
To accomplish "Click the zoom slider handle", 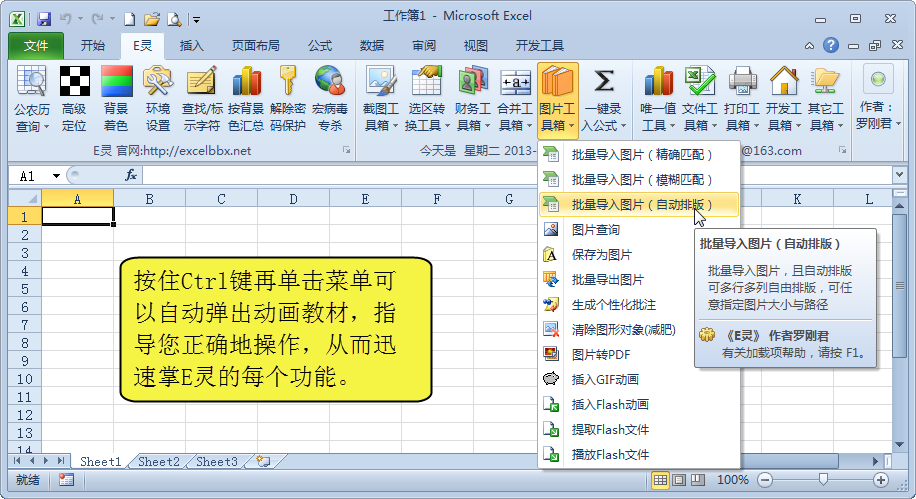I will [823, 480].
